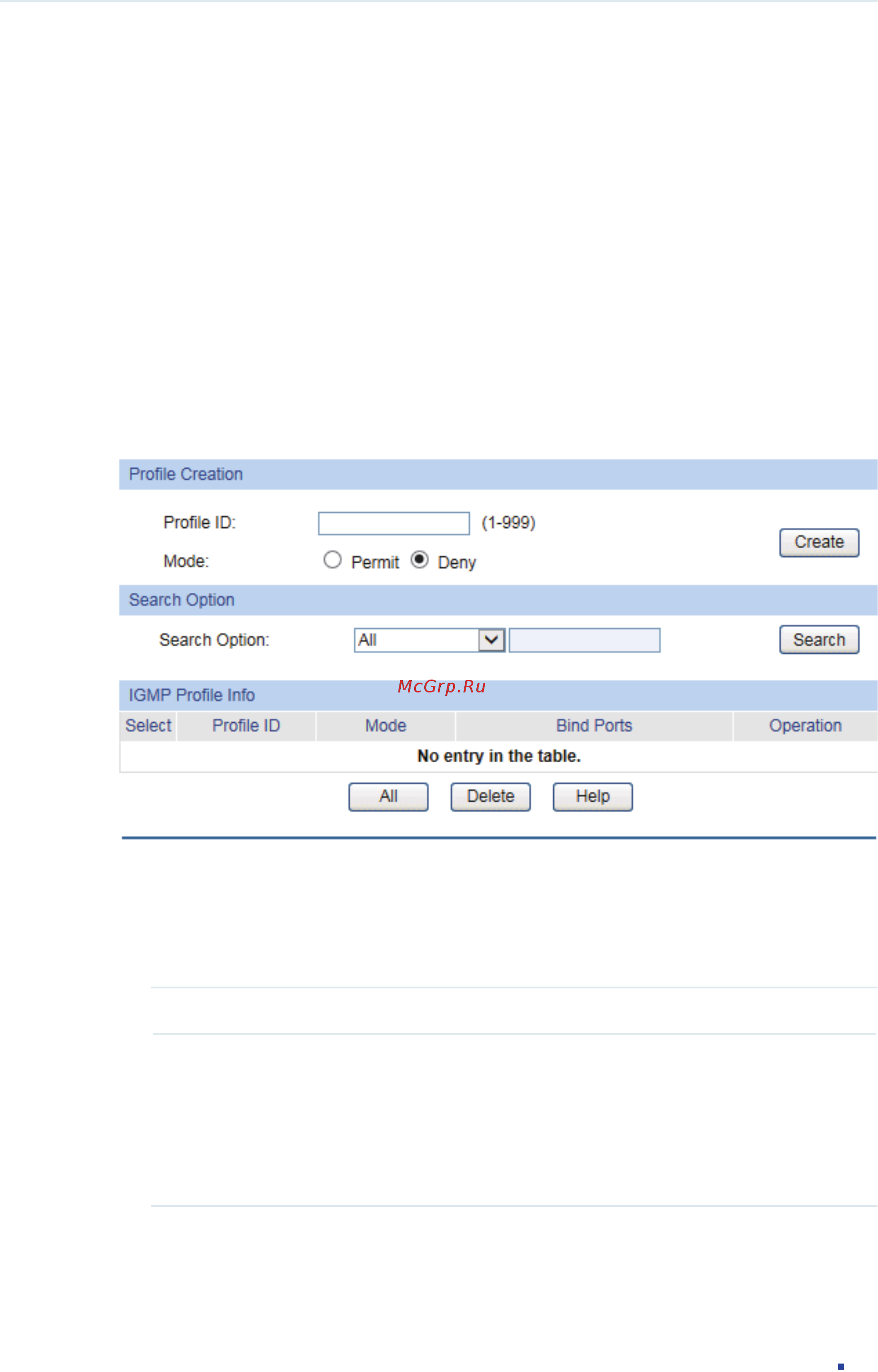878x1372 pixels.
Task: Open Help for IGMP profiles
Action: (x=592, y=797)
